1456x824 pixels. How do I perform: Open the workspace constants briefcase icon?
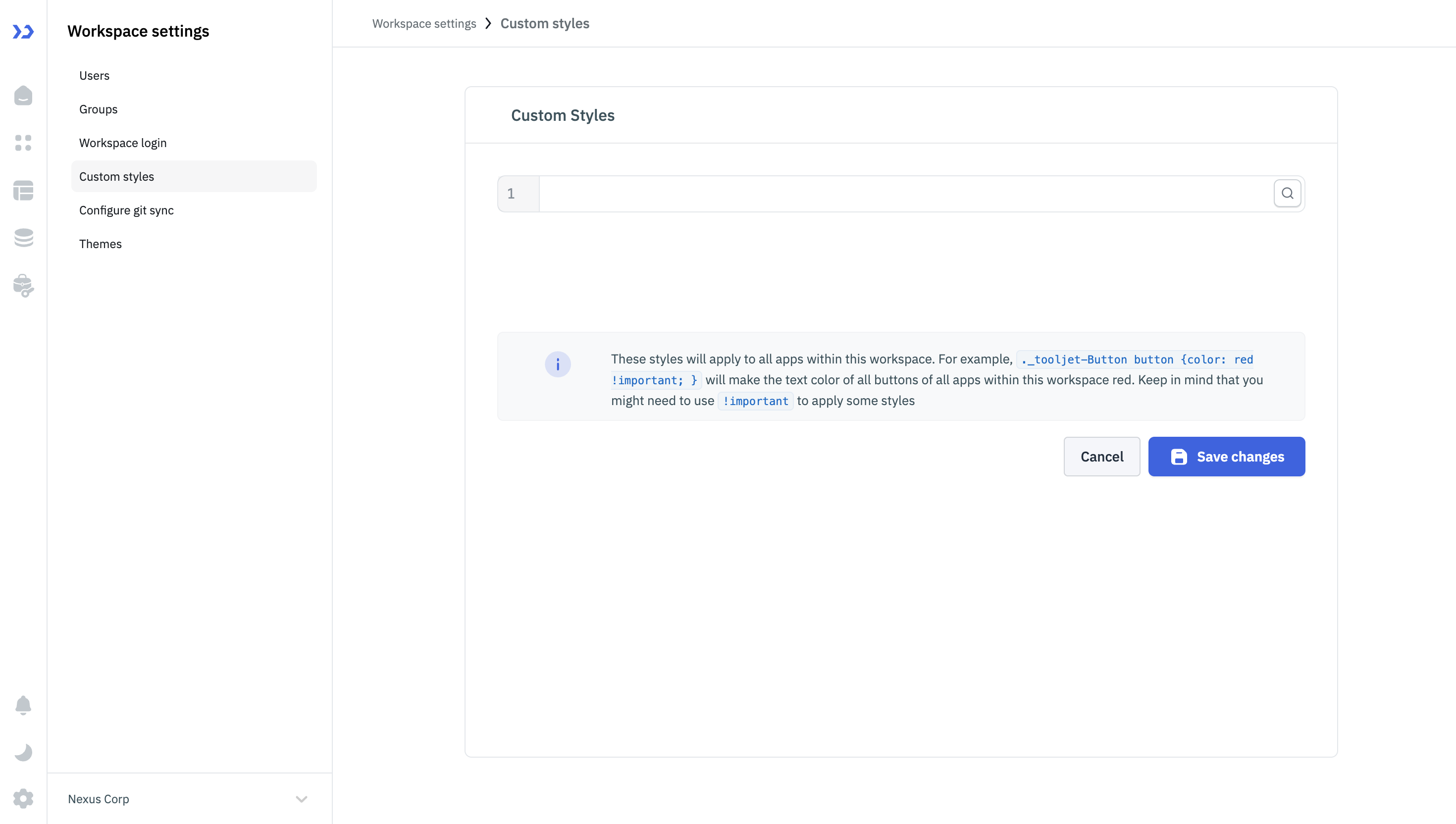(23, 286)
